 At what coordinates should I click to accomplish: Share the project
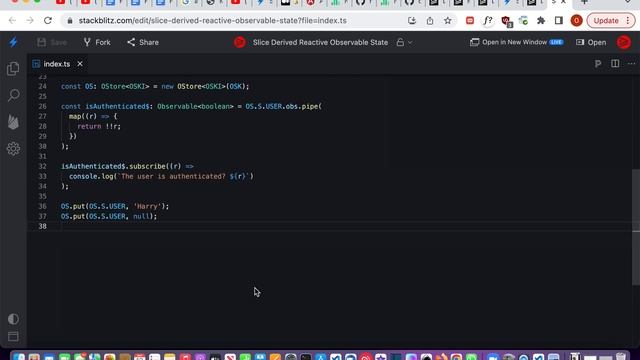143,42
